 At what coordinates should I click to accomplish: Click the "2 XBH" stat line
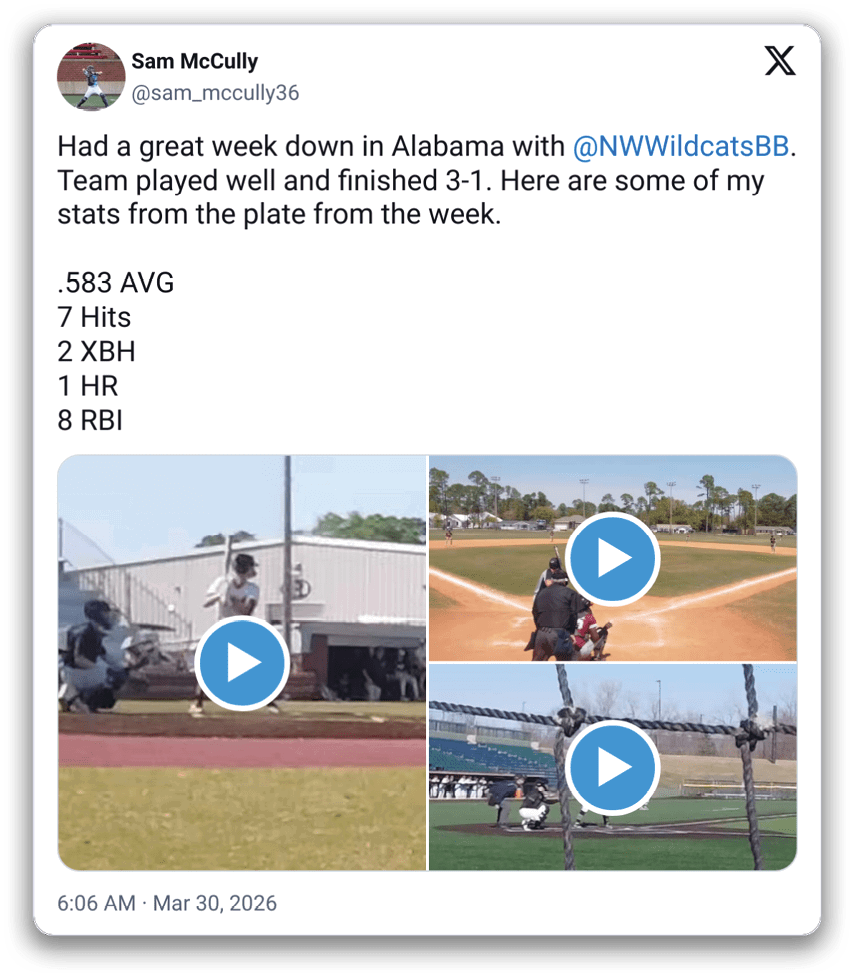96,351
